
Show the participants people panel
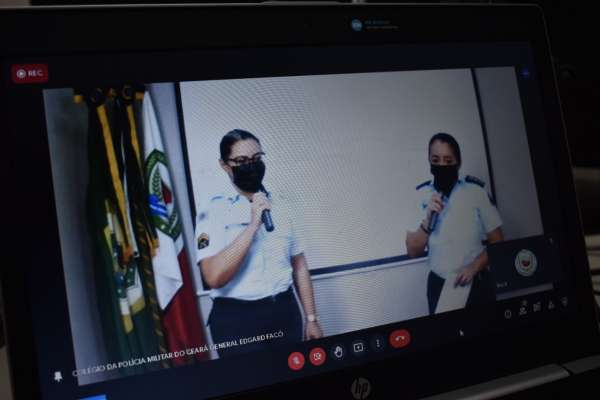pyautogui.click(x=522, y=310)
